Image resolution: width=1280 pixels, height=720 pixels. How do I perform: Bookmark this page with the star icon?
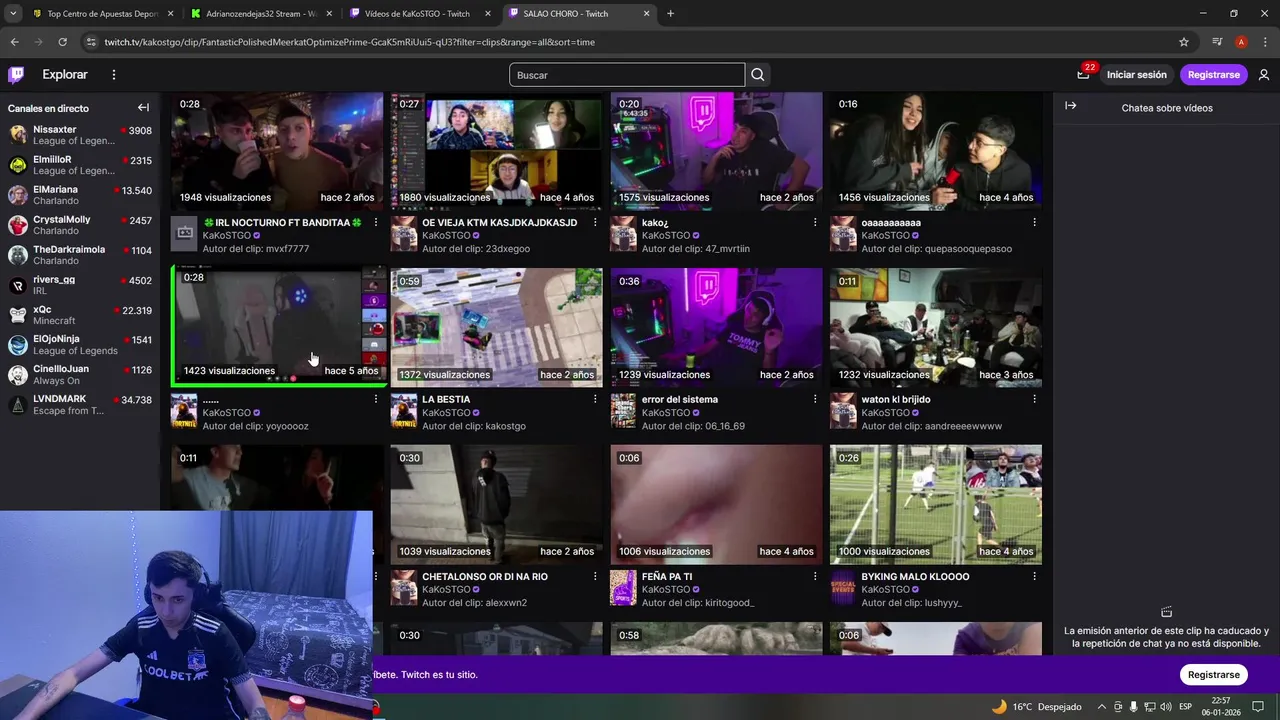pyautogui.click(x=1184, y=42)
